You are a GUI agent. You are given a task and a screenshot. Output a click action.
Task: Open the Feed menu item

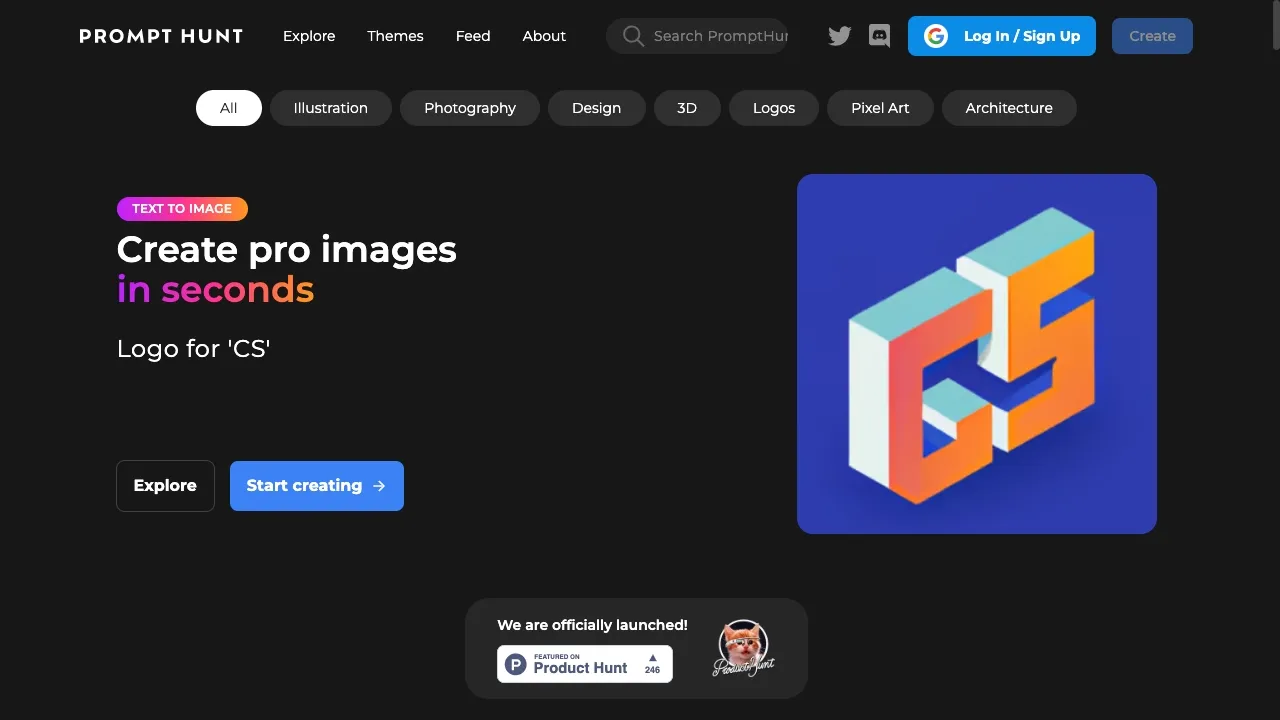[x=472, y=36]
